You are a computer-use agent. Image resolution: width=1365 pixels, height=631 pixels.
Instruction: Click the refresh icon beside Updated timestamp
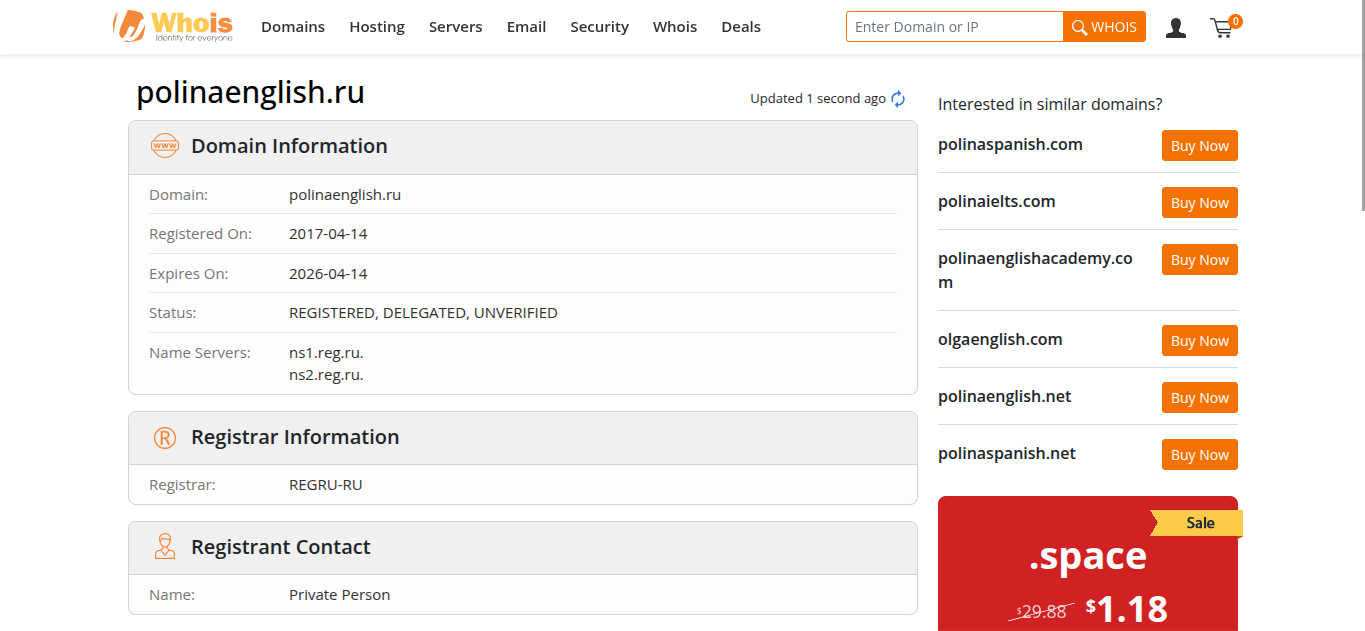tap(898, 99)
